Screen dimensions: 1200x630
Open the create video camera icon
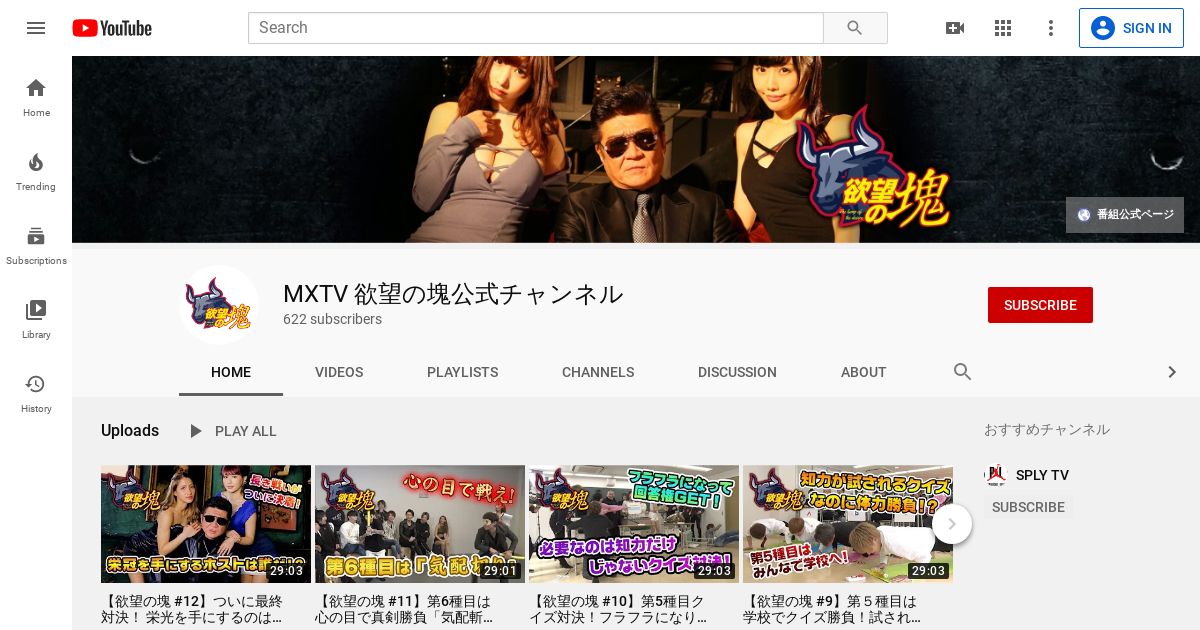click(955, 28)
